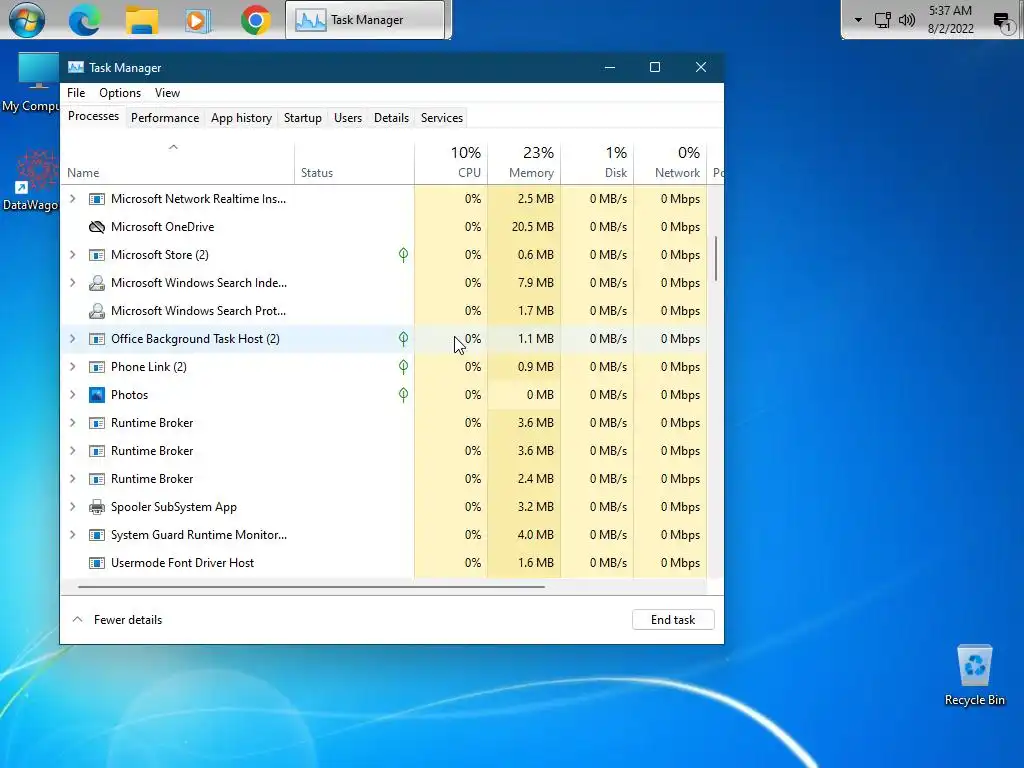
Task: Click the green leaf icon on Microsoft Store
Action: (404, 255)
